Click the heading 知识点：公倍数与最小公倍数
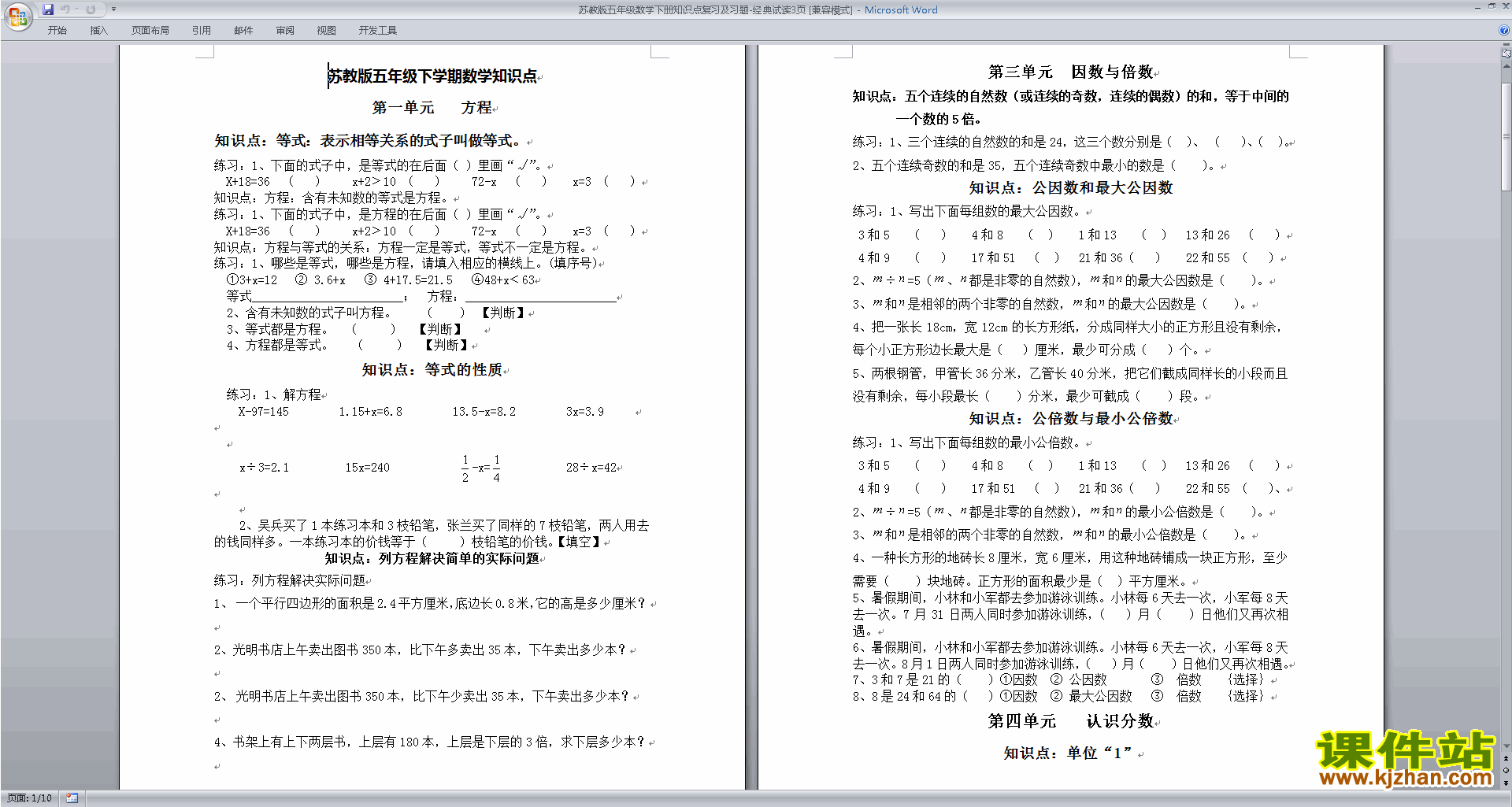Viewport: 1512px width, 807px height. pyautogui.click(x=1071, y=419)
